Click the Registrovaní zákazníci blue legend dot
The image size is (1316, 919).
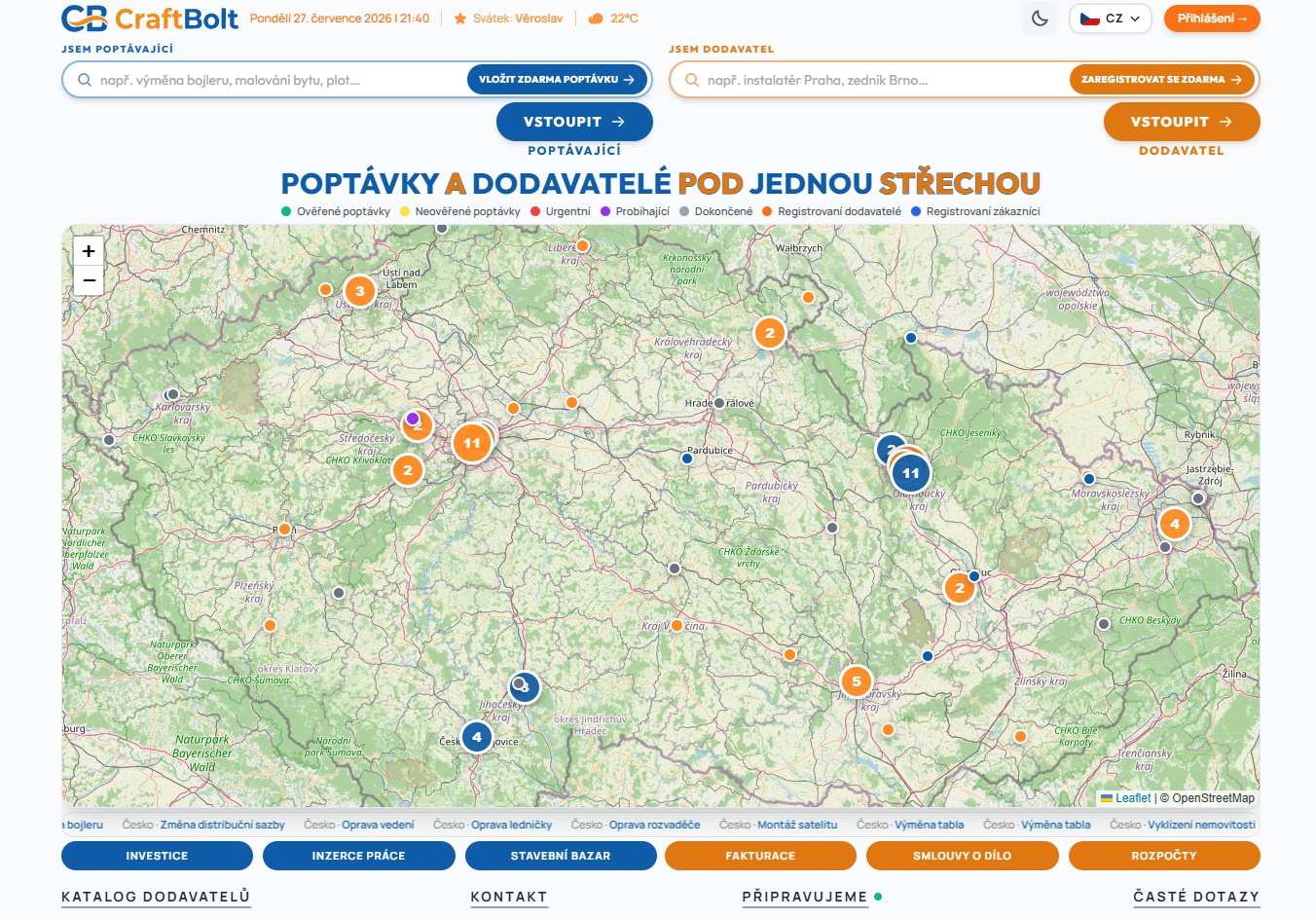tap(916, 211)
